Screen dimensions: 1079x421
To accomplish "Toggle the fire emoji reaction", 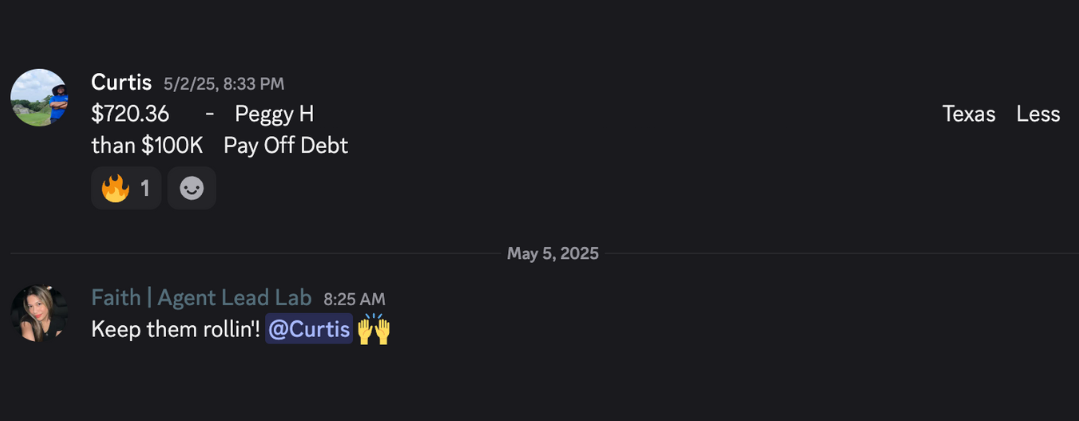I will pyautogui.click(x=126, y=188).
